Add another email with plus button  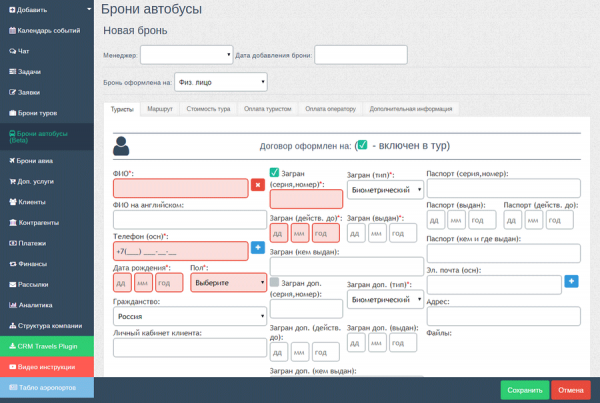pos(571,281)
